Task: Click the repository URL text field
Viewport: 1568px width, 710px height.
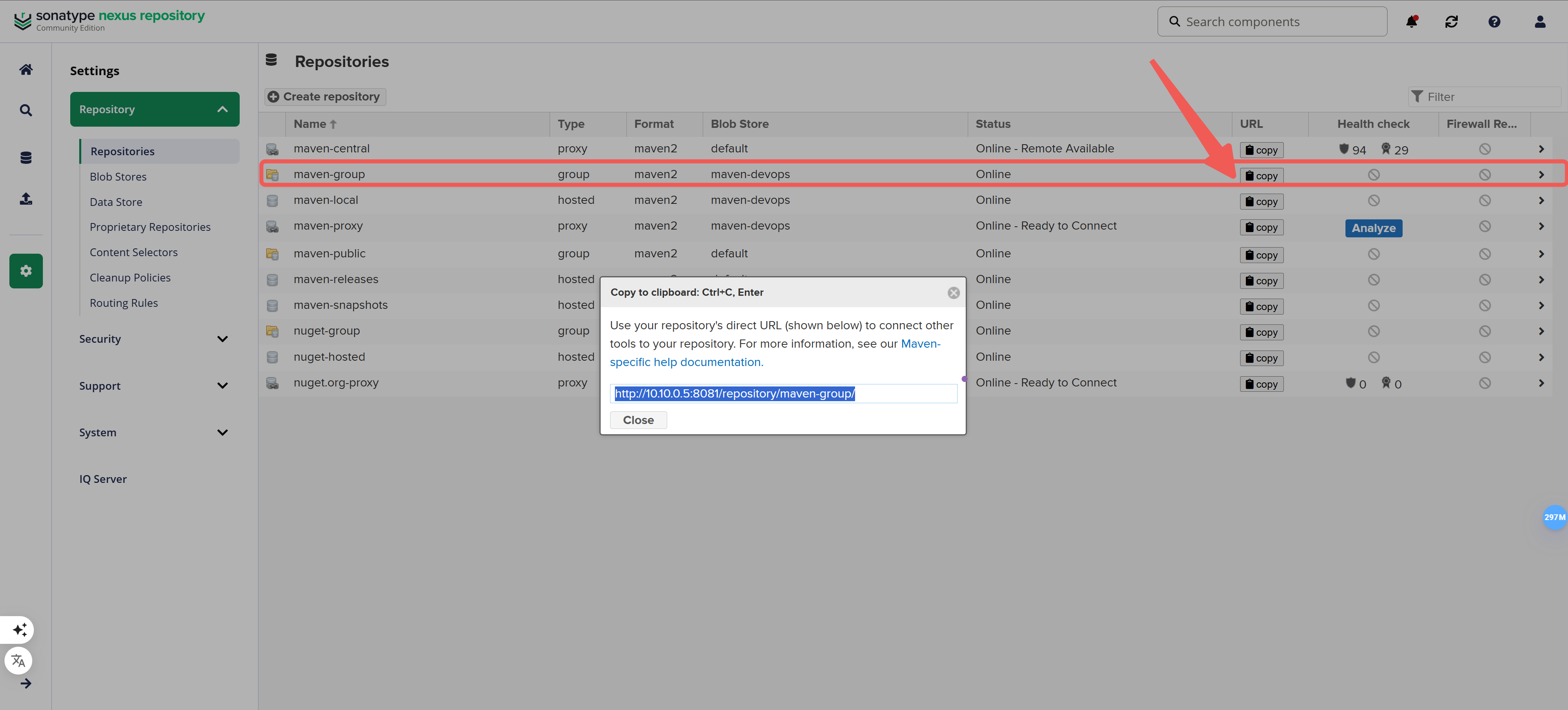Action: tap(783, 394)
